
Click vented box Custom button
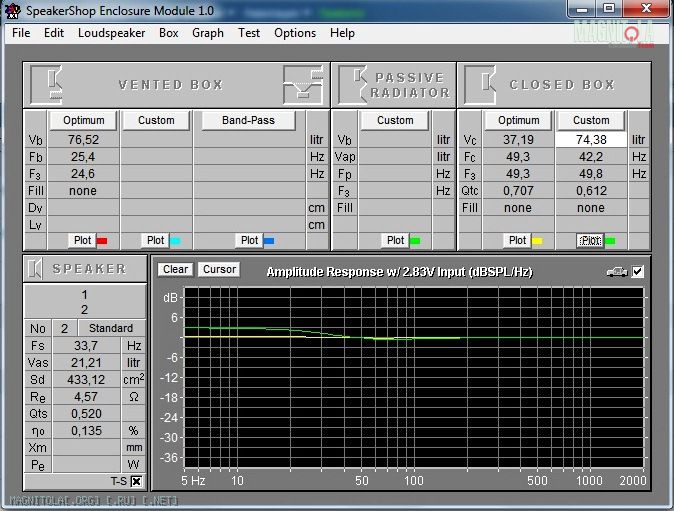156,120
